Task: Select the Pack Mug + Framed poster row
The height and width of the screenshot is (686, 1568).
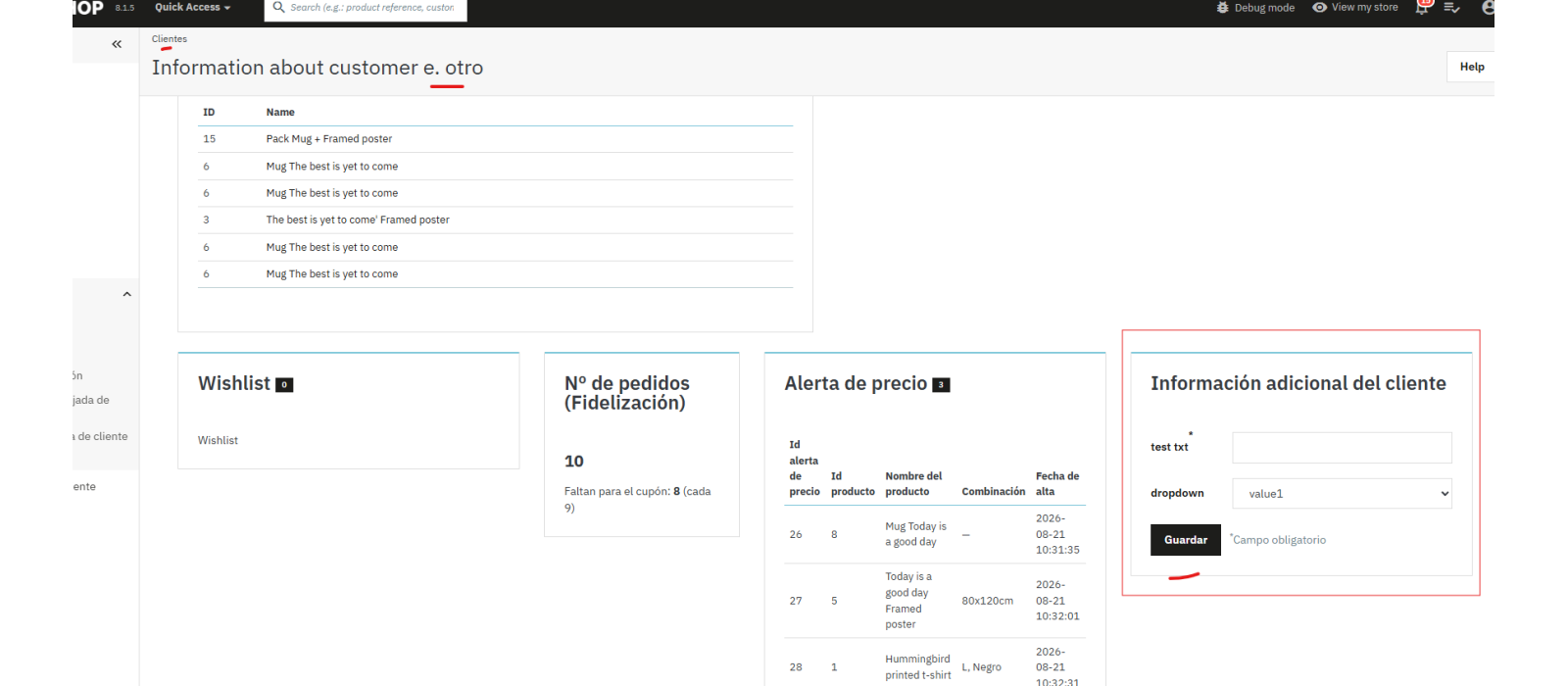Action: pyautogui.click(x=495, y=139)
